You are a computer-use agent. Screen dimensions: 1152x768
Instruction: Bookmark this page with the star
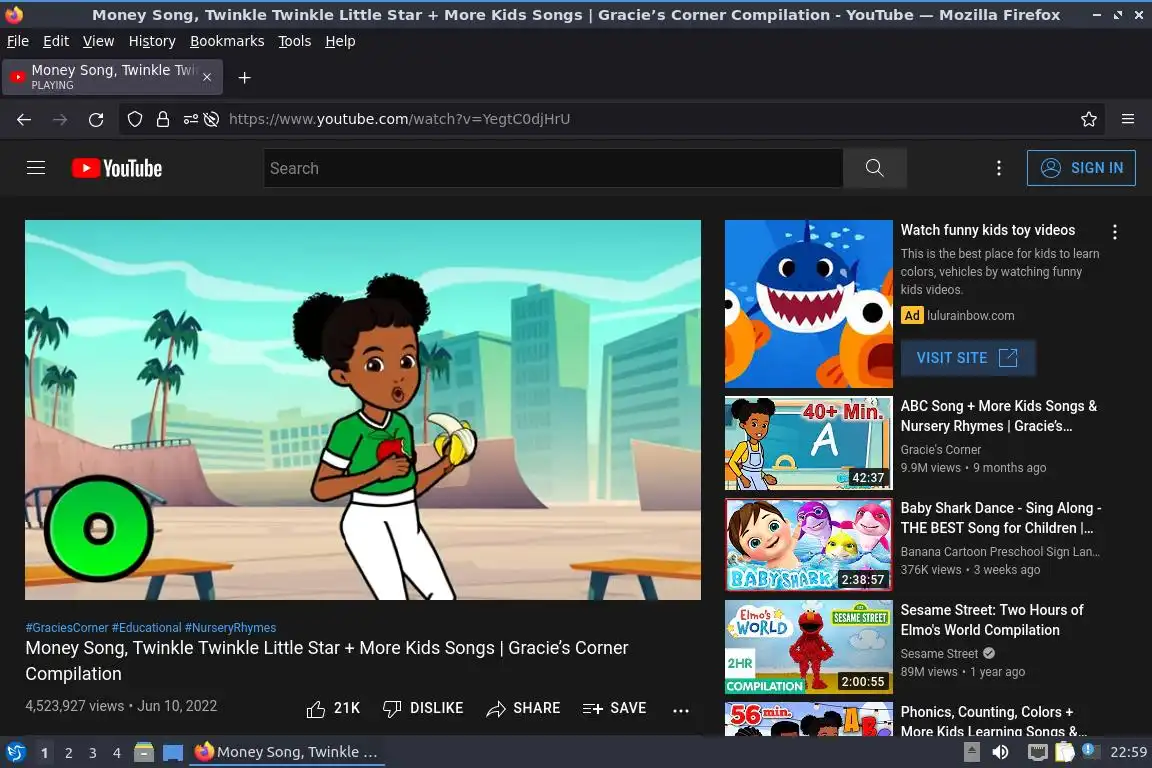pyautogui.click(x=1089, y=119)
